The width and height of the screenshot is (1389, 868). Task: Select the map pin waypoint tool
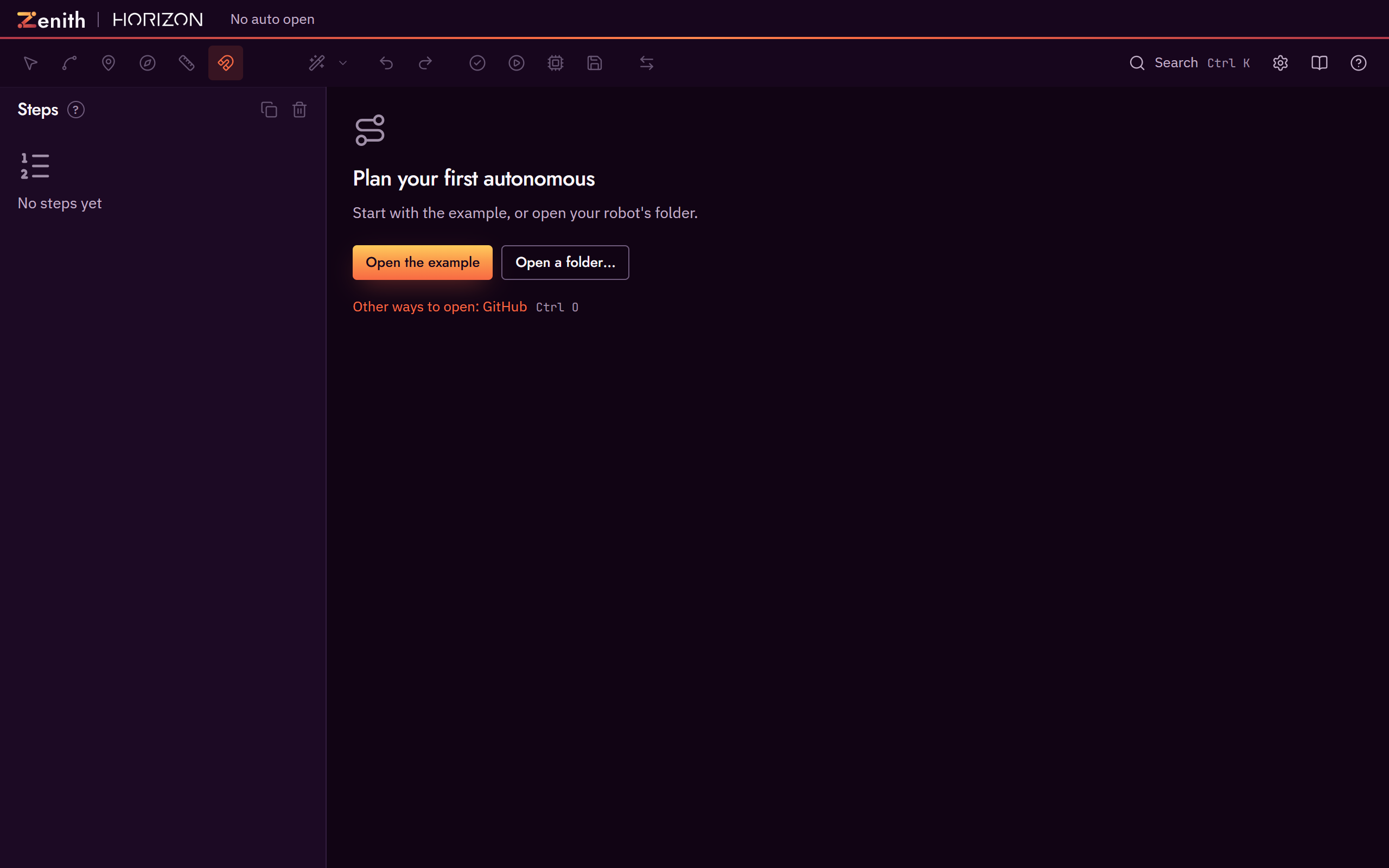point(109,63)
